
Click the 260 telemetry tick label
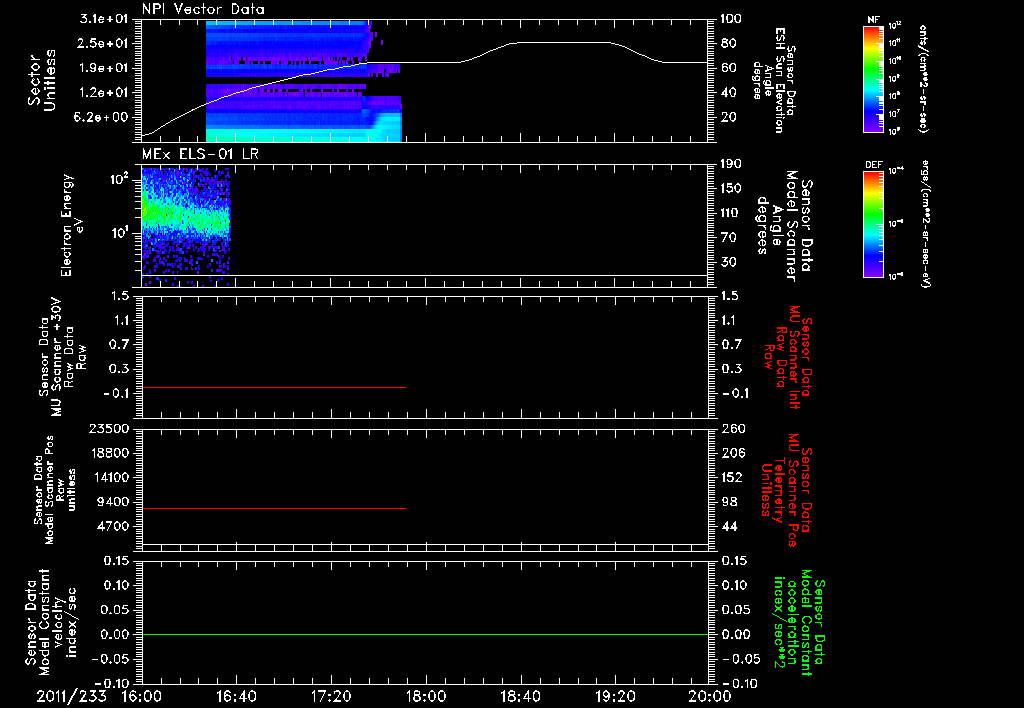pyautogui.click(x=731, y=428)
